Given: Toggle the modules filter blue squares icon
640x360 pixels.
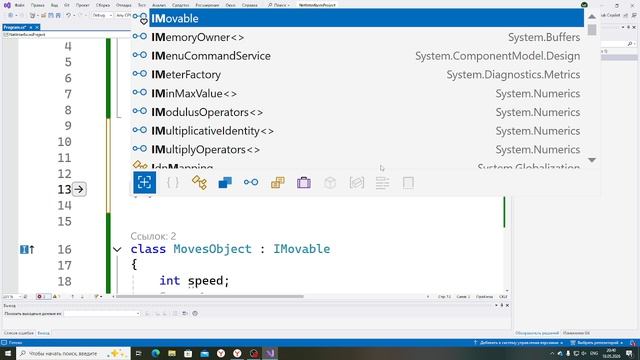Looking at the screenshot, I should 225,182.
